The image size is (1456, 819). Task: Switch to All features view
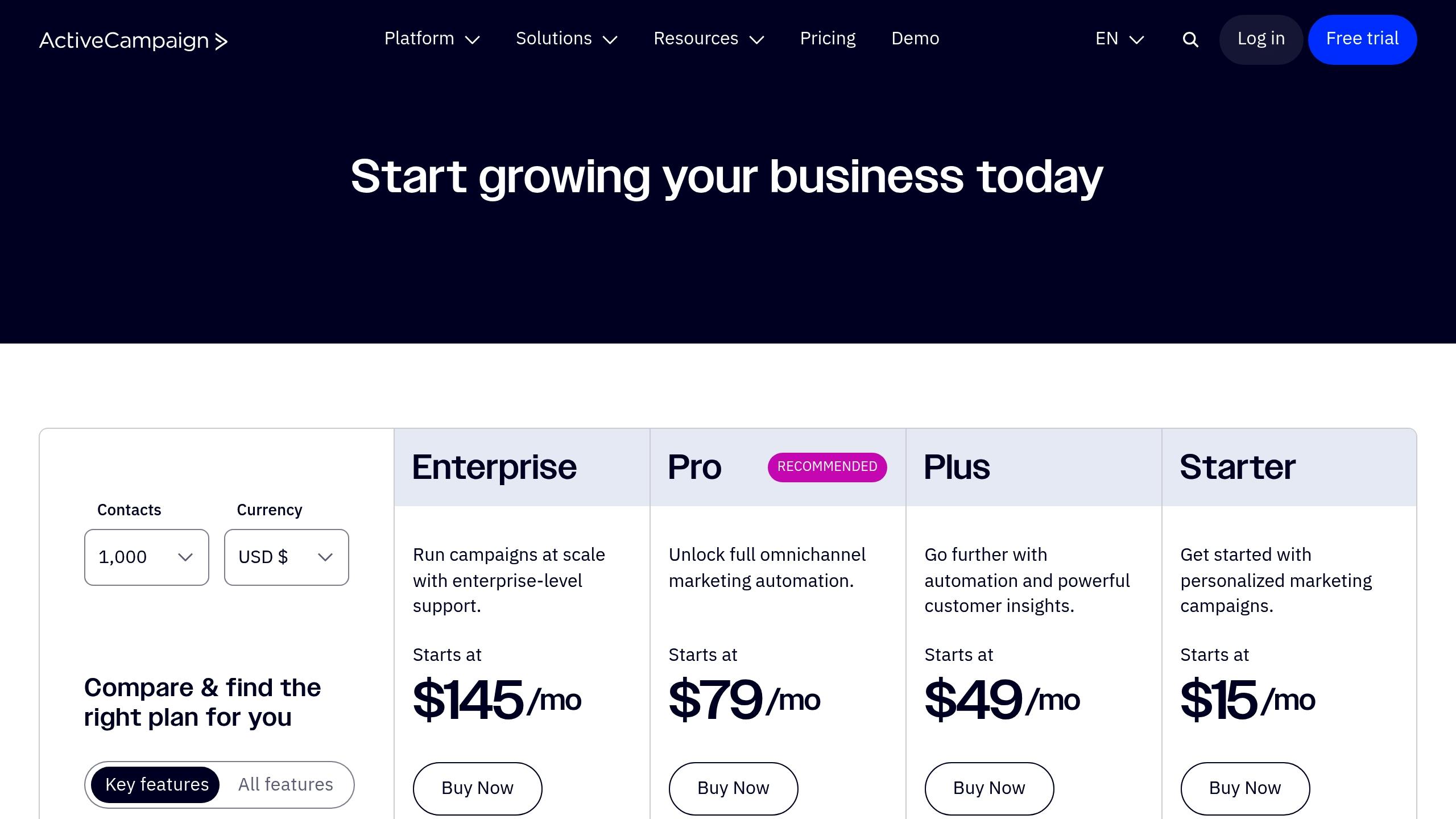286,784
